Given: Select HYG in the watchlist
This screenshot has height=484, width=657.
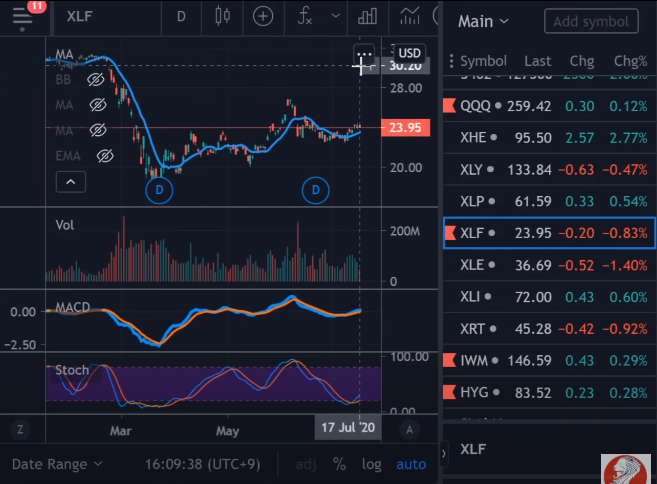Looking at the screenshot, I should tap(549, 392).
